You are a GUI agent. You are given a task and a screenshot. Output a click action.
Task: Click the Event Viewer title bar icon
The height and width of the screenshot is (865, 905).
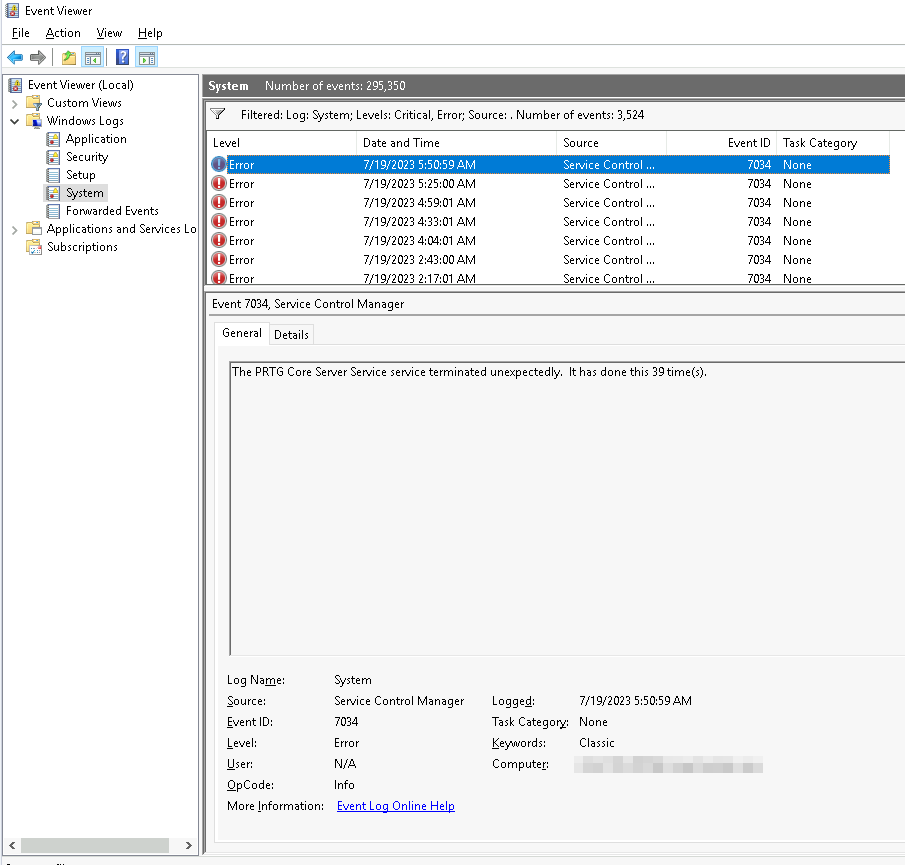point(12,10)
